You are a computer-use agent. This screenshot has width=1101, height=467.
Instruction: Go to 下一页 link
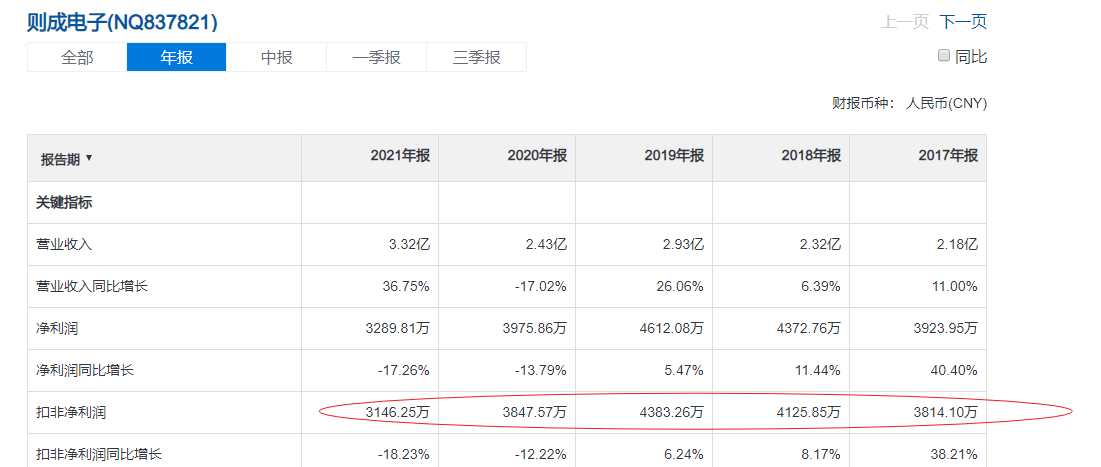coord(963,22)
